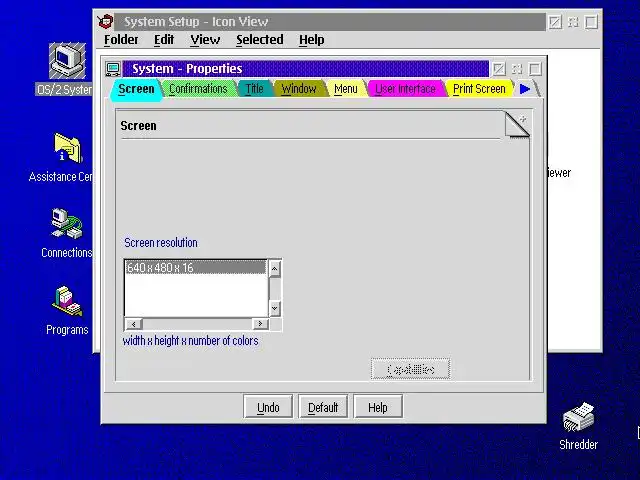Select the Shredder icon on desktop

(578, 417)
